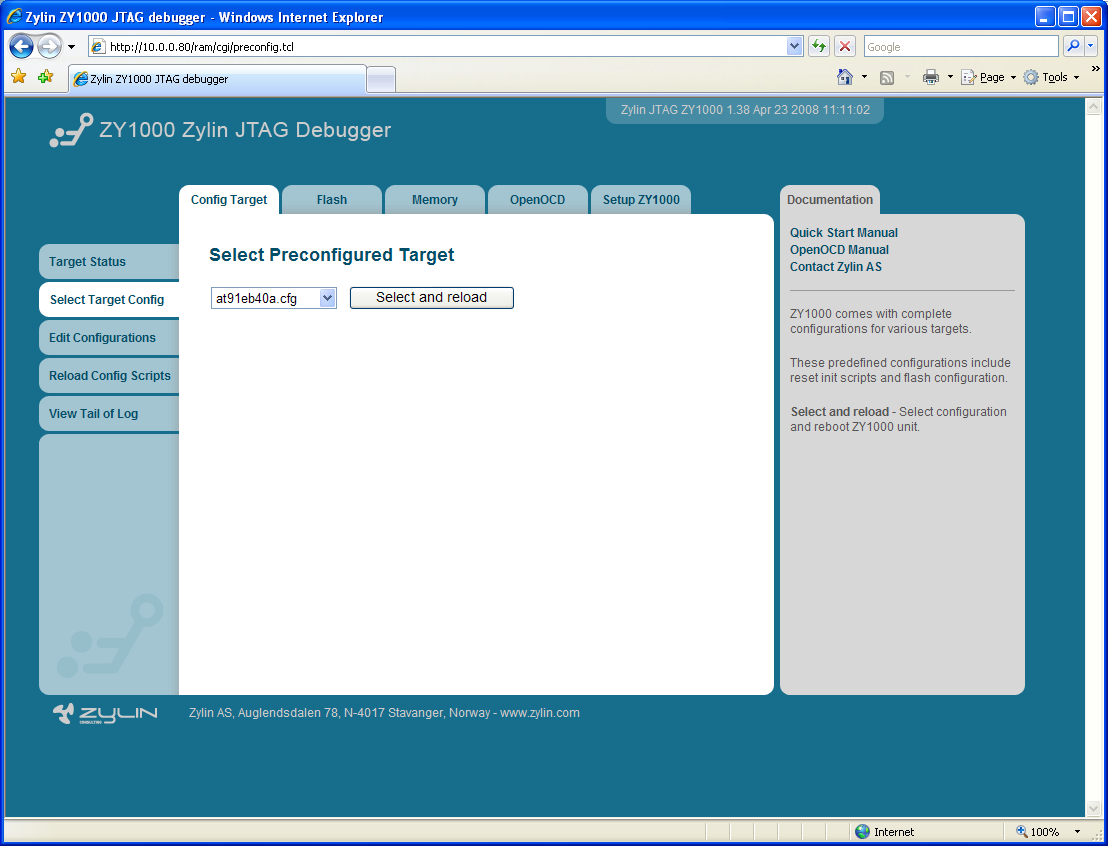Click the Zylin logo in the footer
Image resolution: width=1108 pixels, height=846 pixels.
(x=105, y=714)
